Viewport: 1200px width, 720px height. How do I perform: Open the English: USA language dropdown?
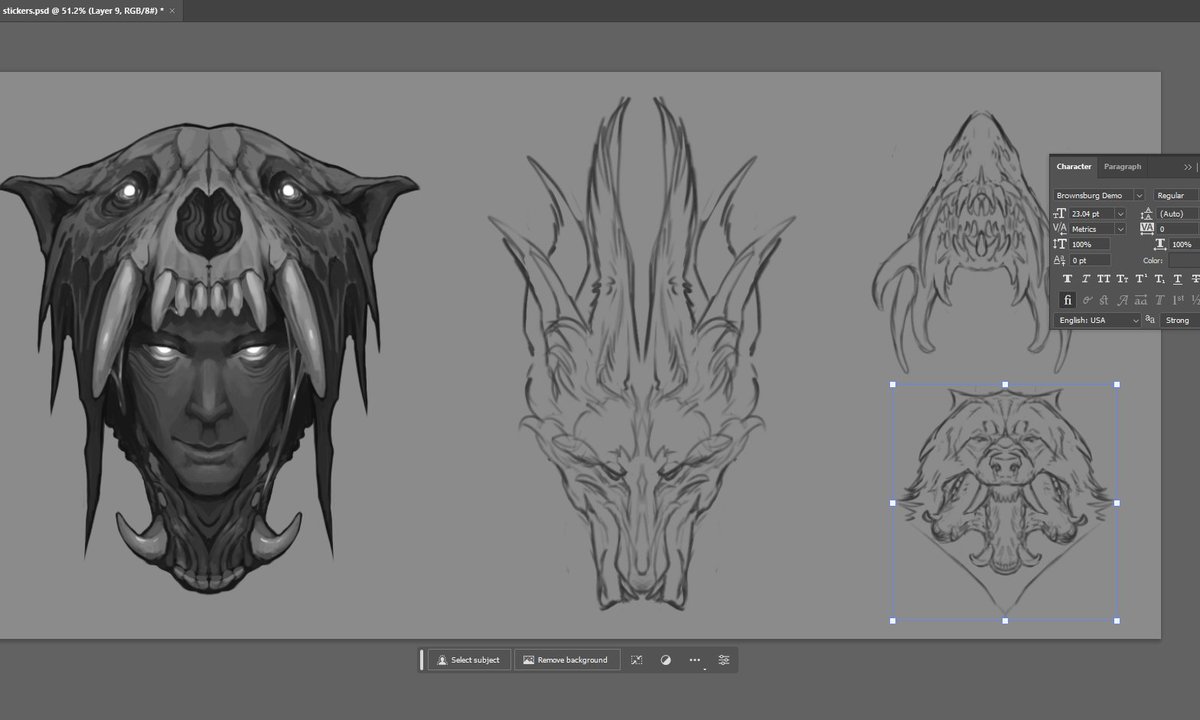1097,320
